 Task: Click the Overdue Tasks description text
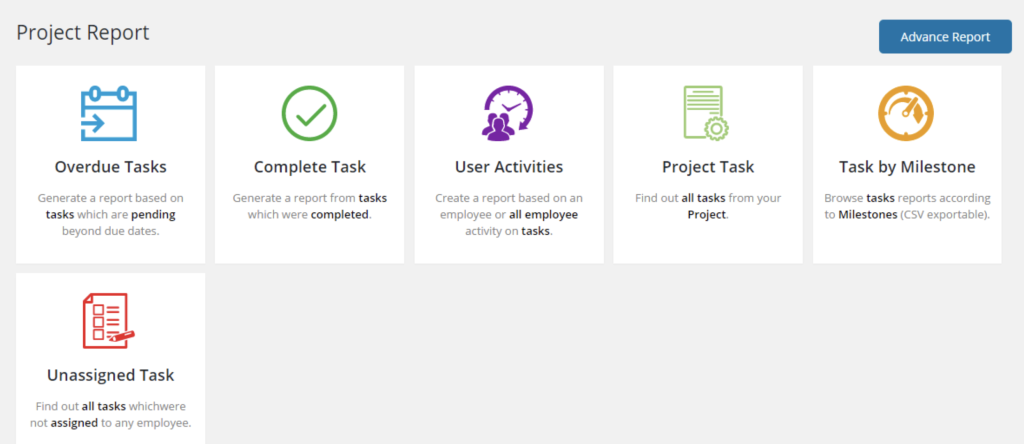110,214
